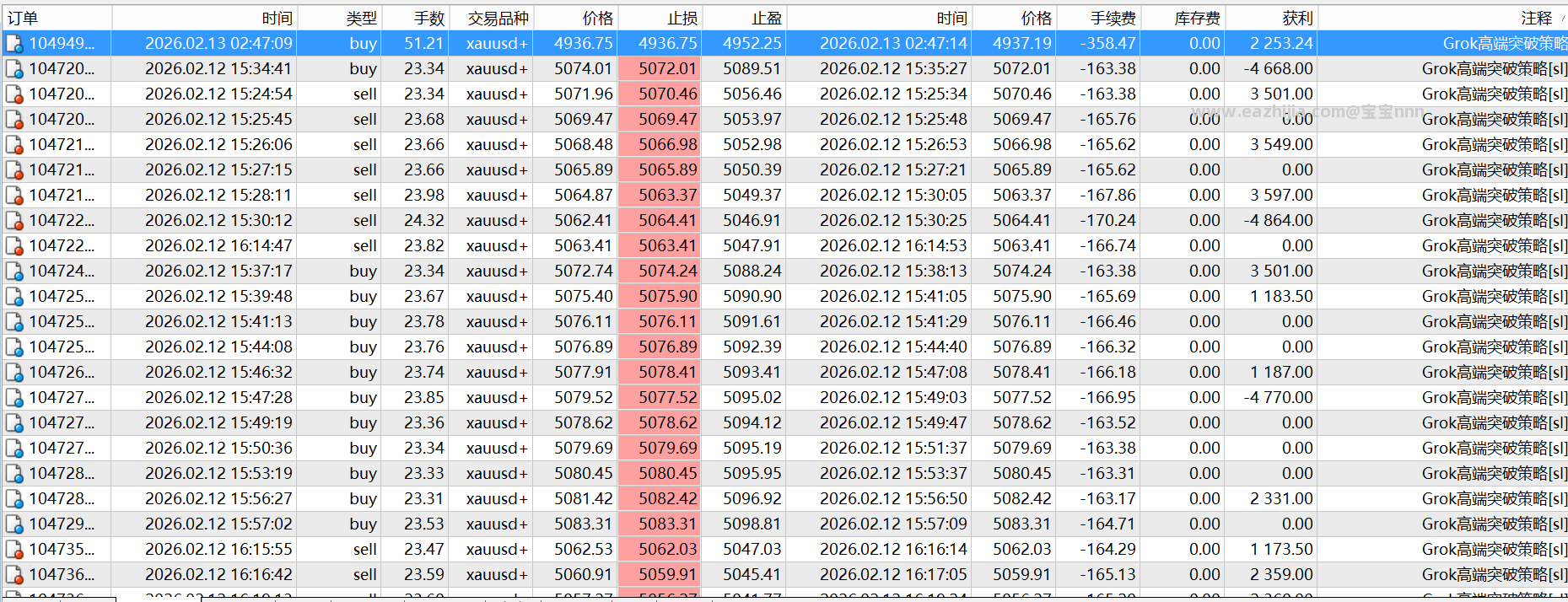Click the profit value 1 187.00
The height and width of the screenshot is (602, 1568).
[1281, 372]
